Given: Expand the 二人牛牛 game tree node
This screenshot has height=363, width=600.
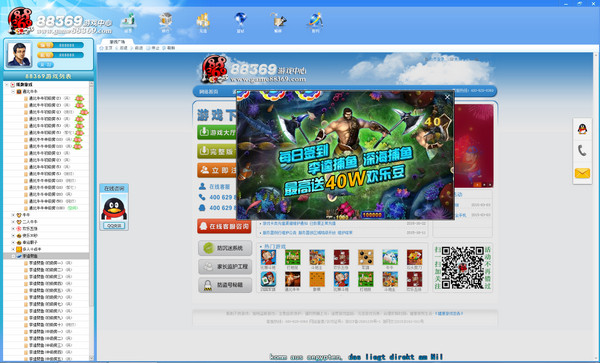Looking at the screenshot, I should (13, 221).
